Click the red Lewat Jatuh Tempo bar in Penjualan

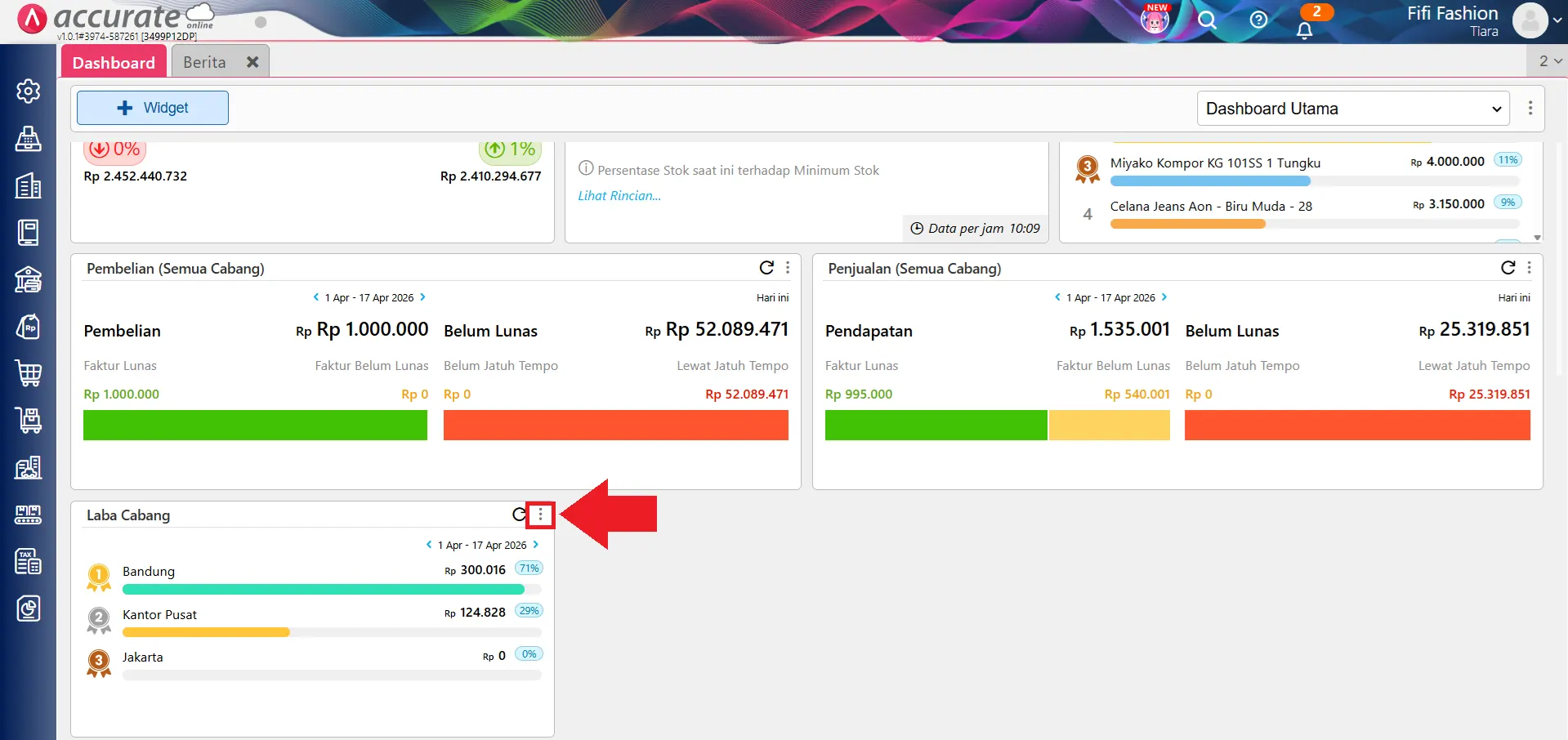click(1357, 425)
